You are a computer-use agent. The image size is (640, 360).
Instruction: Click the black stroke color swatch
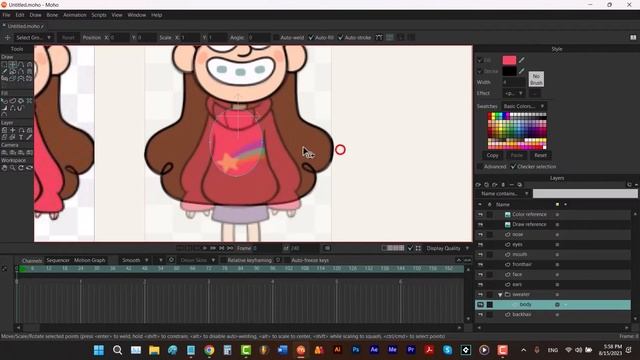point(509,71)
